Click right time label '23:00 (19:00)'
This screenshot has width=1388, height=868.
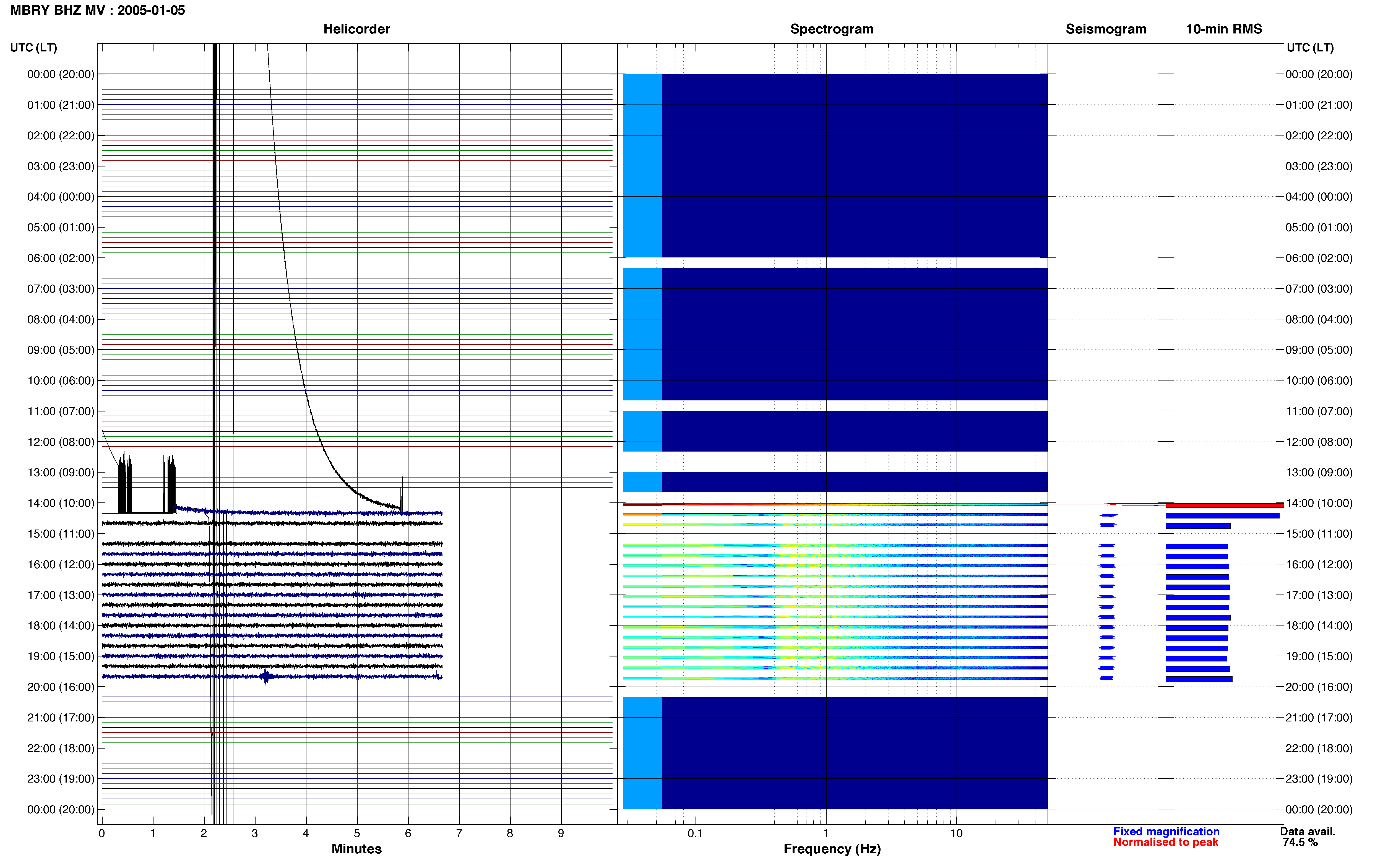pyautogui.click(x=1319, y=779)
